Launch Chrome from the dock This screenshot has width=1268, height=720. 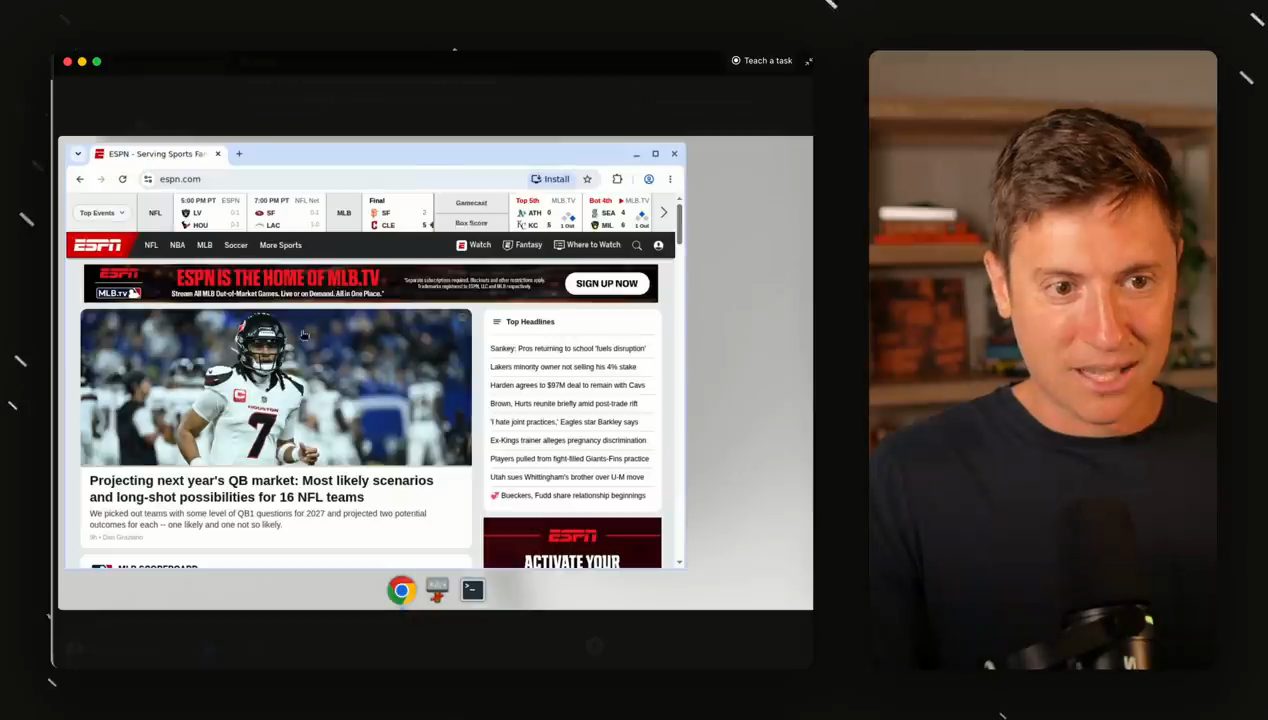[401, 590]
